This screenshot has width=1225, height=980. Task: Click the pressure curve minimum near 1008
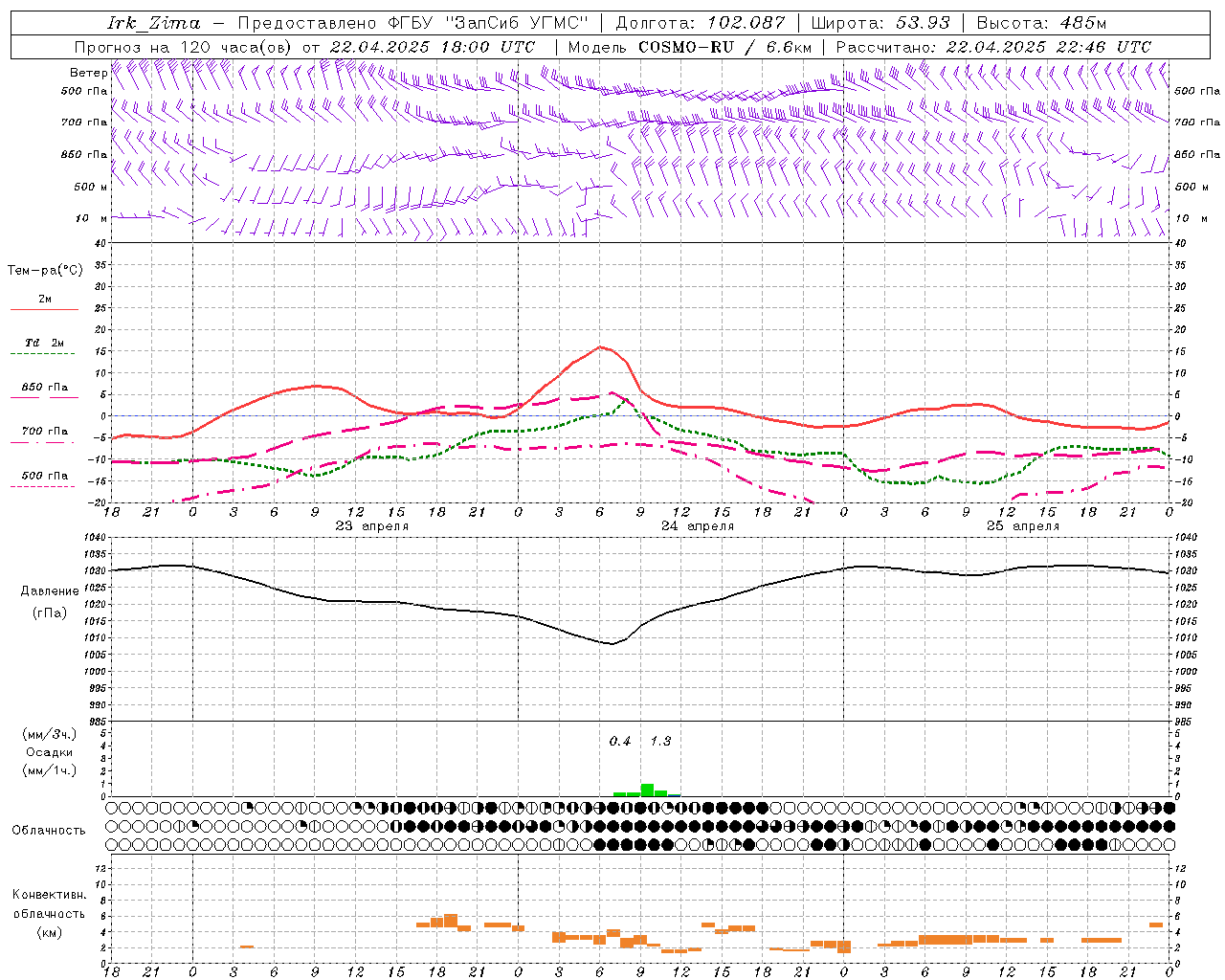[x=612, y=644]
